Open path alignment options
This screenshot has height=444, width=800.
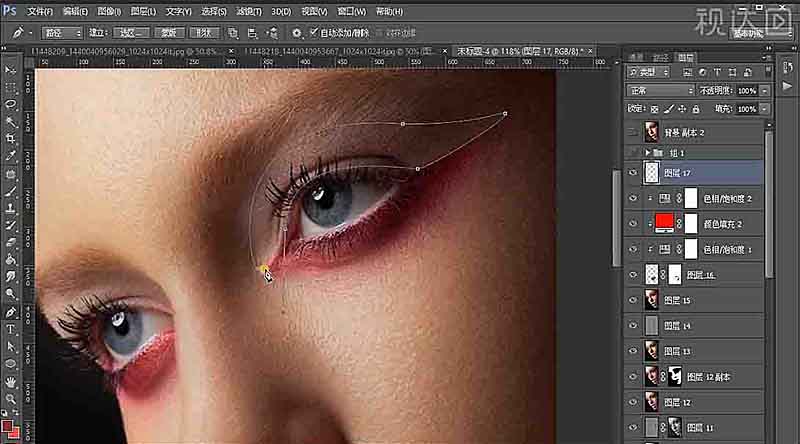click(x=252, y=33)
